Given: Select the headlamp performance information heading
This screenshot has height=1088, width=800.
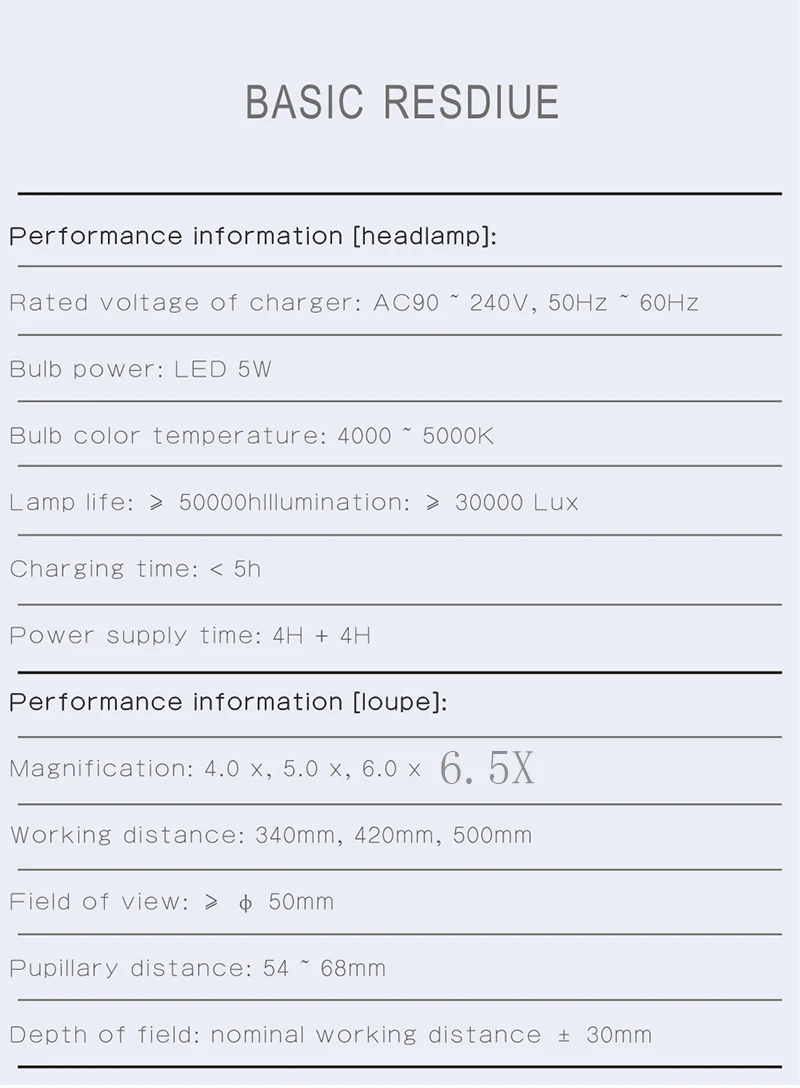Looking at the screenshot, I should [252, 237].
